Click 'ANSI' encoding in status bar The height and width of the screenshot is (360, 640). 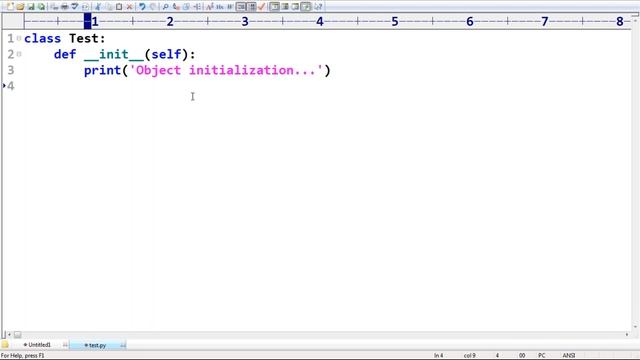click(569, 356)
